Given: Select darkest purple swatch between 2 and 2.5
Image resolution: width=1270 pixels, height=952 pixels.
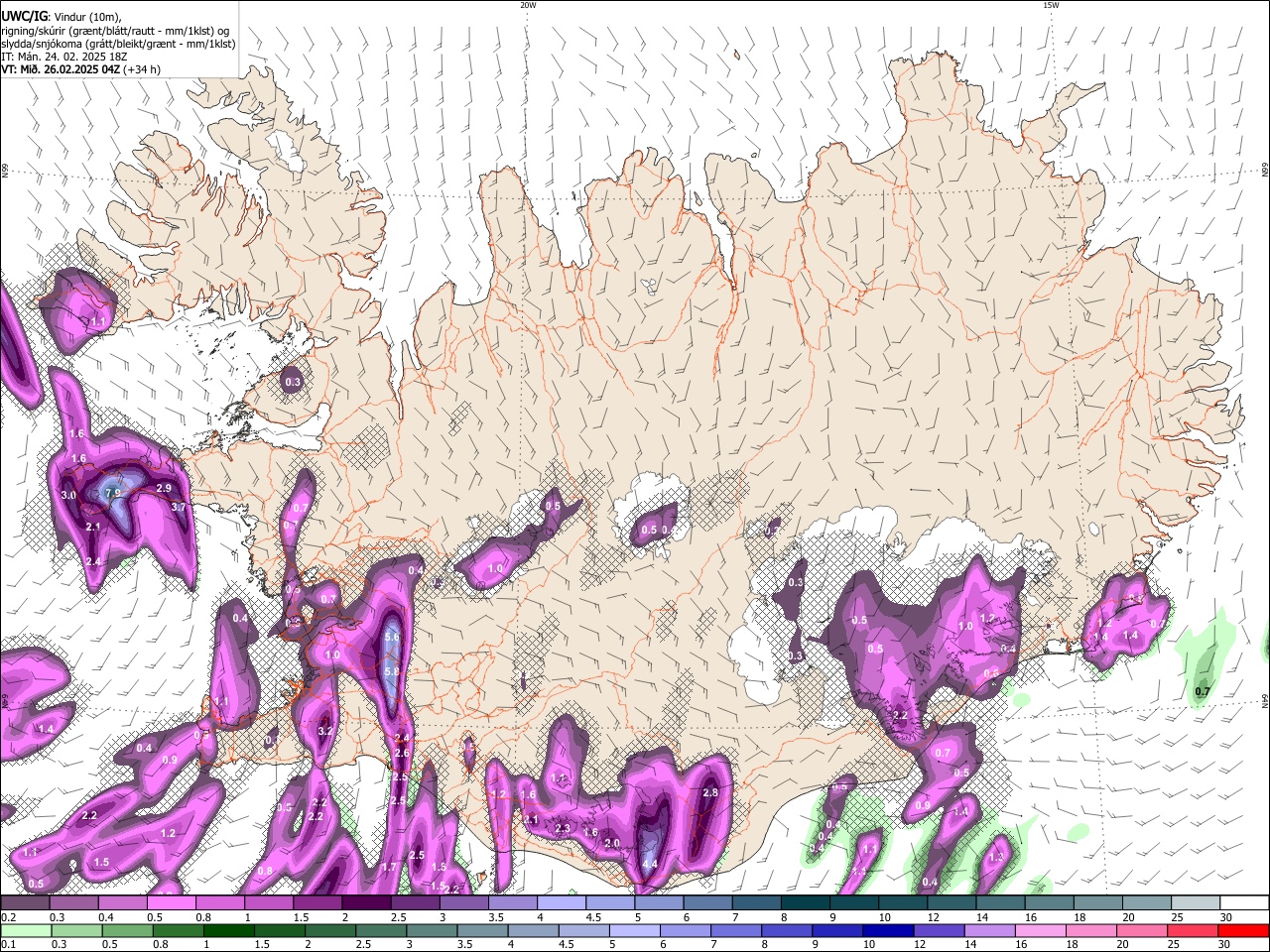Looking at the screenshot, I should 366,902.
